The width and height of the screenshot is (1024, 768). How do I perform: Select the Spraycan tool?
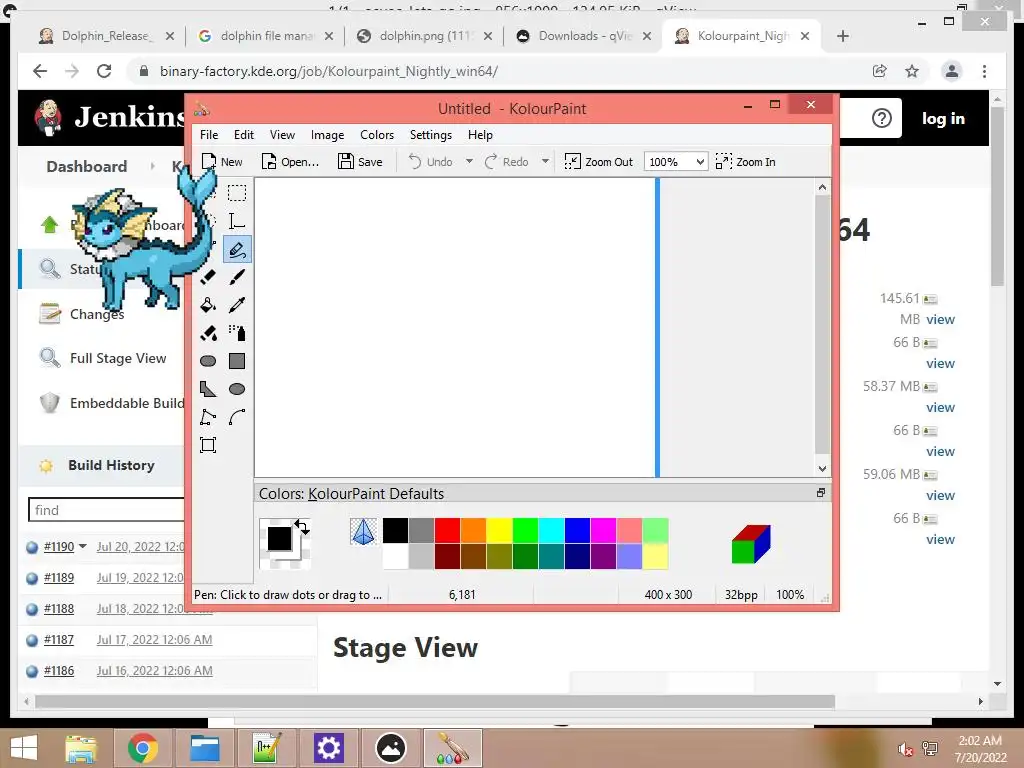pos(236,333)
